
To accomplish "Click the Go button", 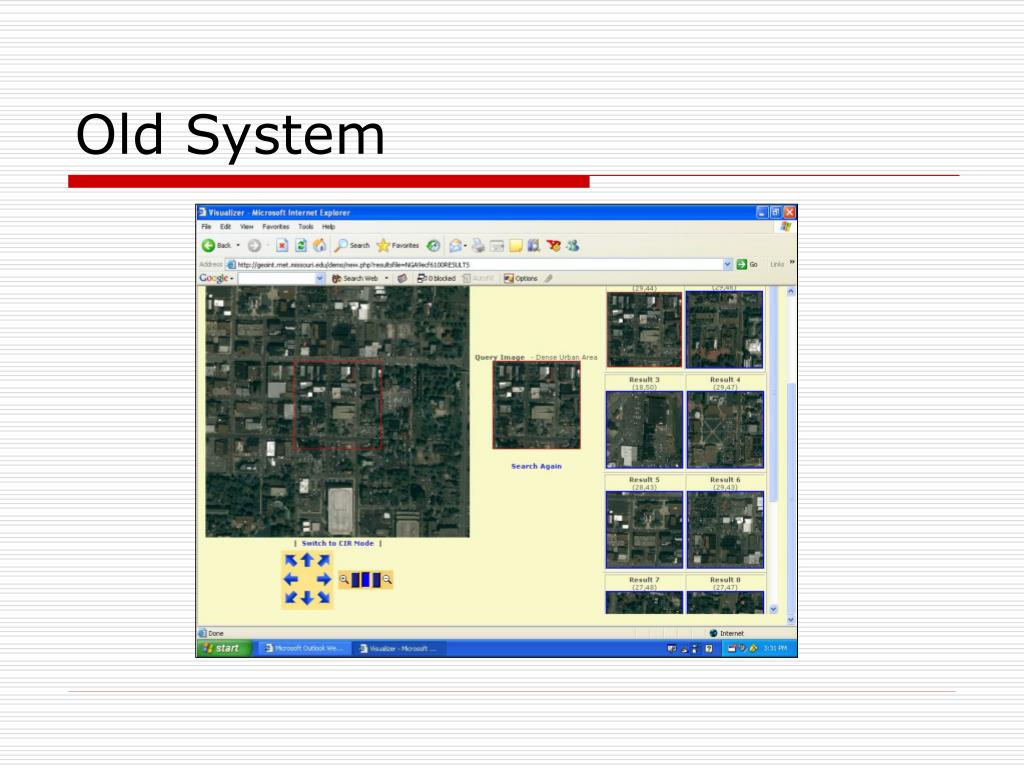I will (747, 264).
